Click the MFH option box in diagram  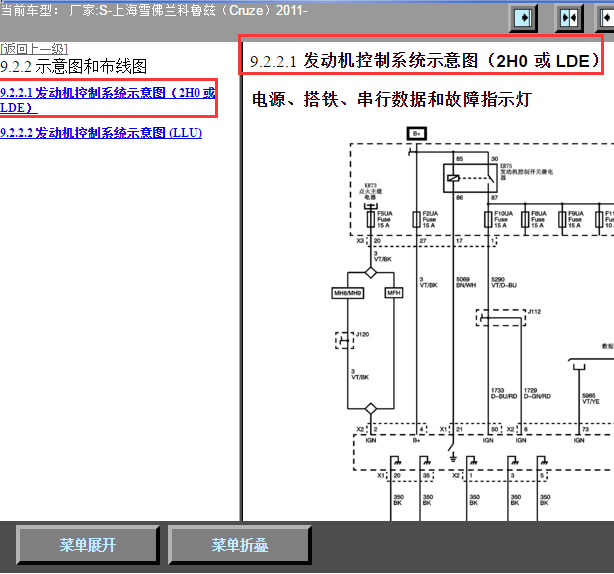[394, 293]
